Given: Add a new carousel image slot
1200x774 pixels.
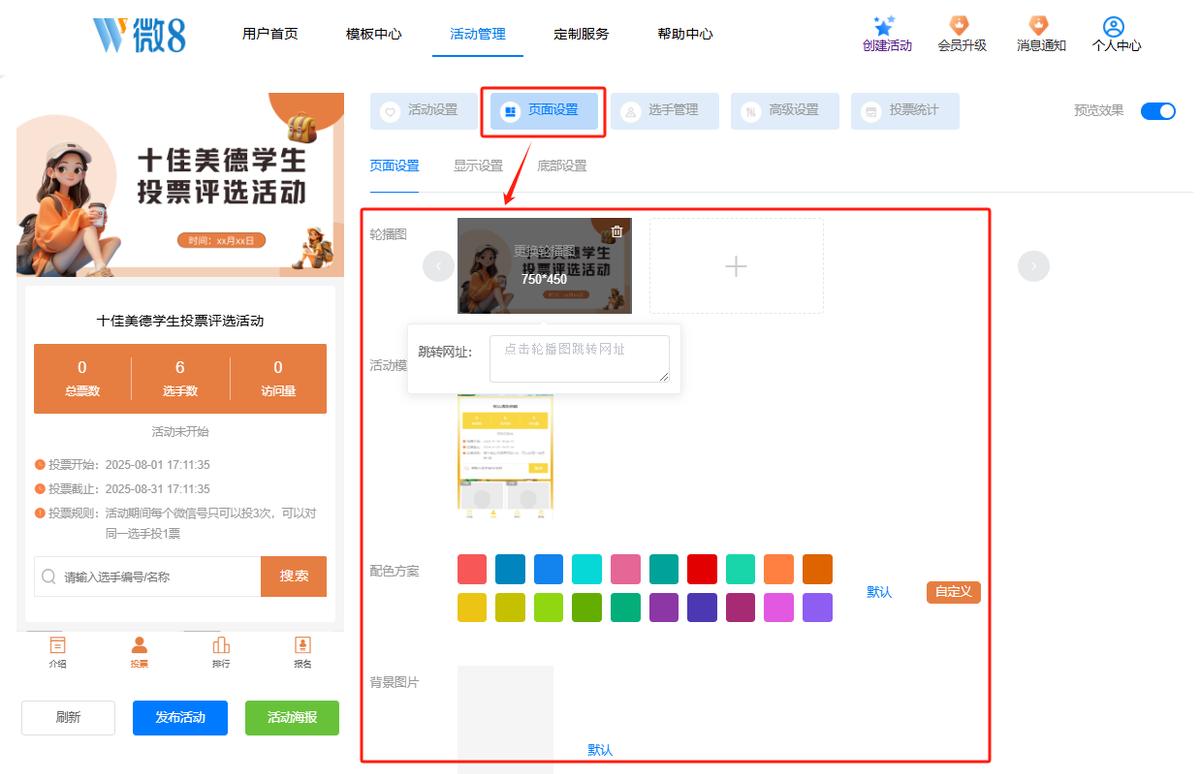Looking at the screenshot, I should (x=736, y=266).
